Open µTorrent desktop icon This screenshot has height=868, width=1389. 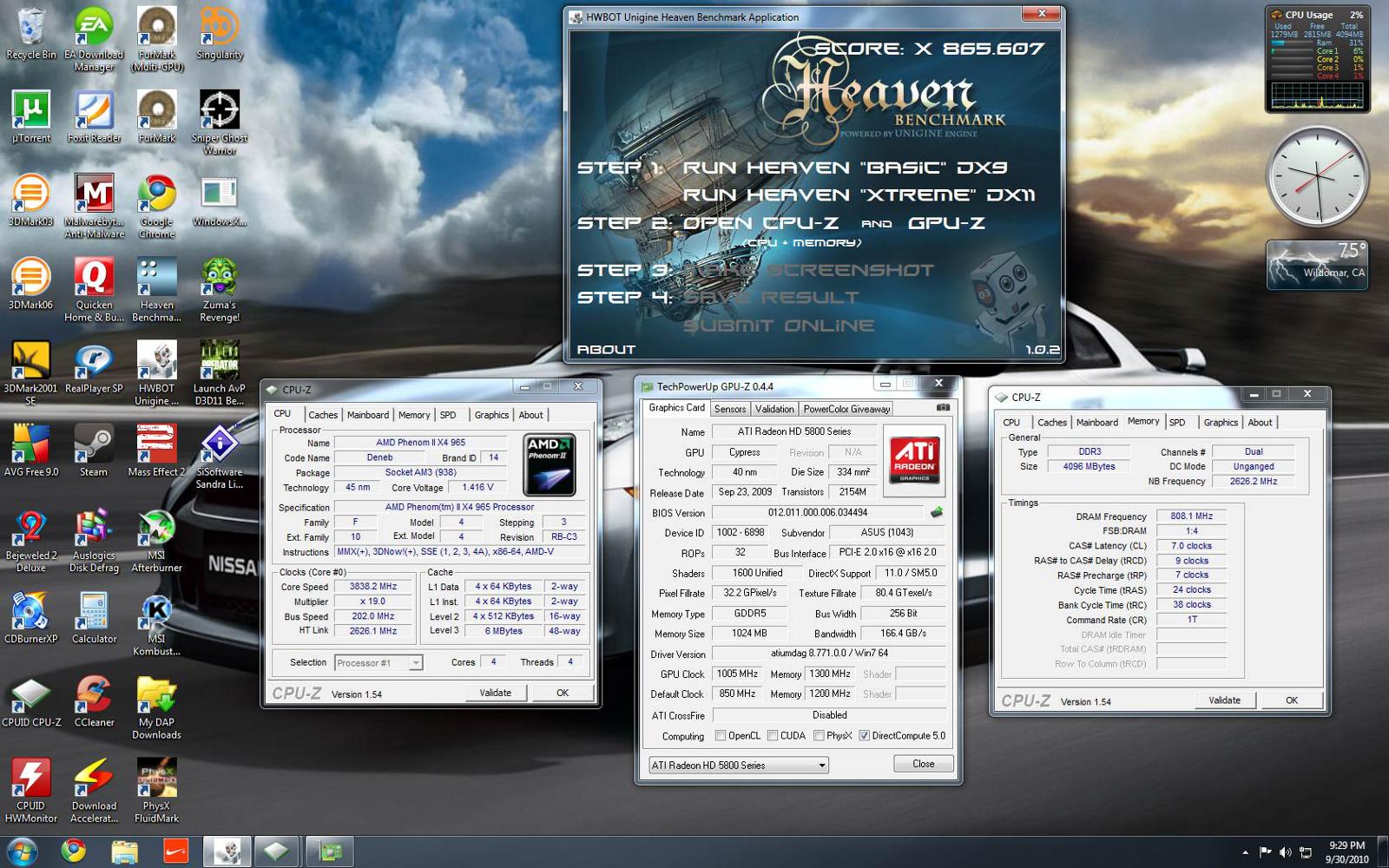[31, 116]
